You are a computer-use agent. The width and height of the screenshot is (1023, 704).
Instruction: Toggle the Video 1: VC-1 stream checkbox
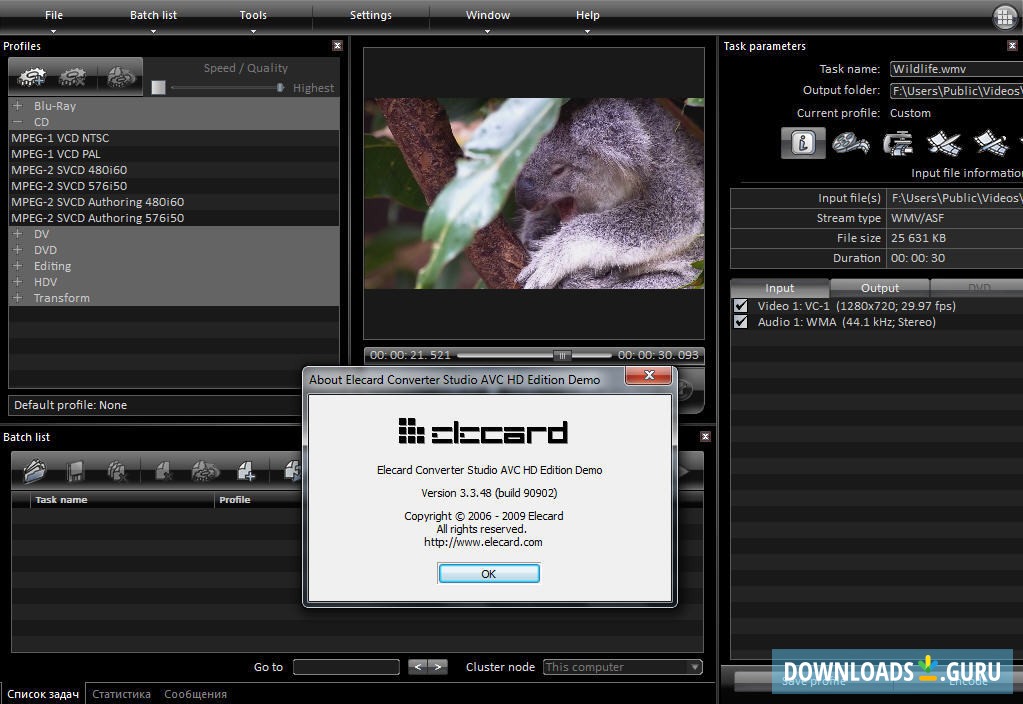coord(741,305)
